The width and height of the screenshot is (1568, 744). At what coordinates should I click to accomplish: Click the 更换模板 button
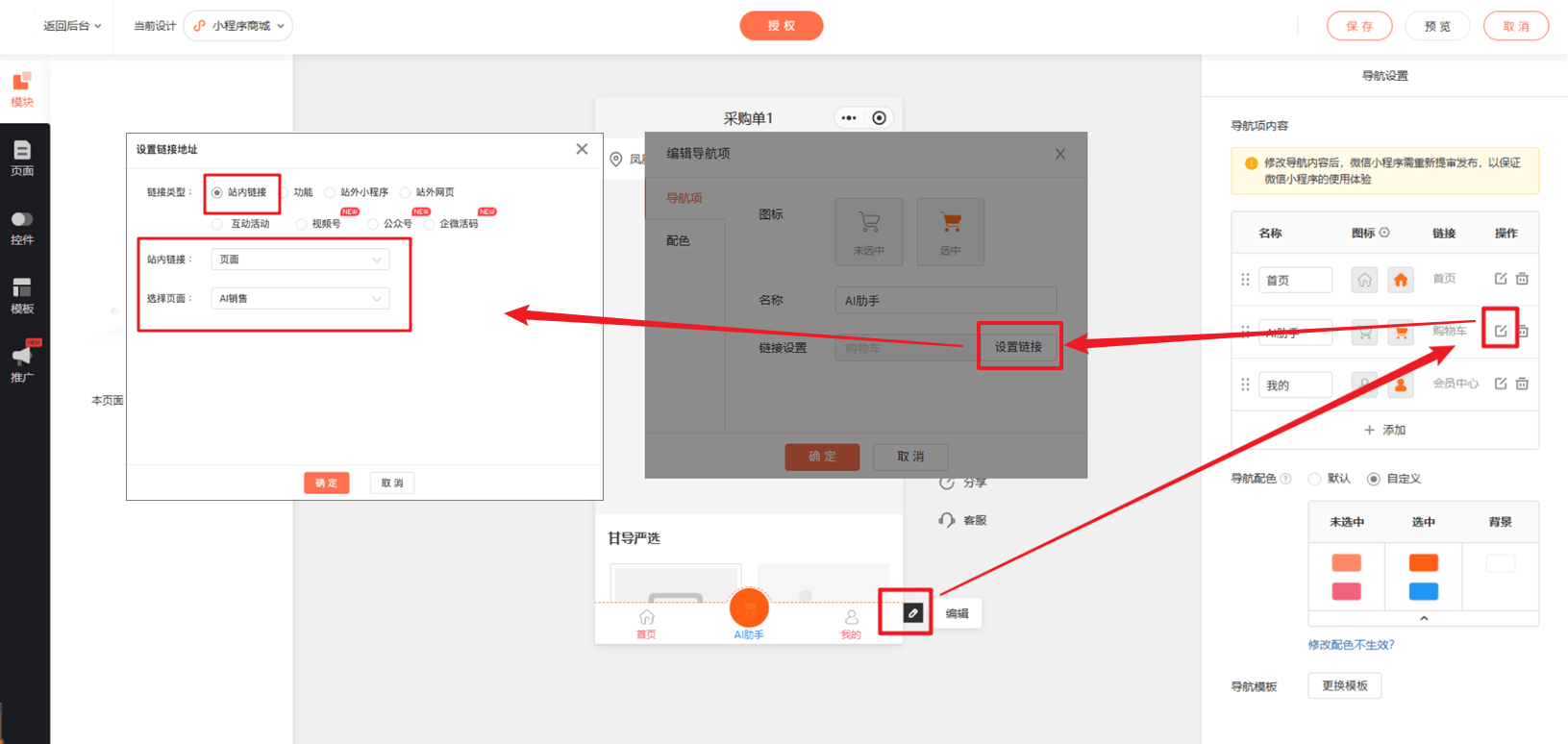pos(1344,685)
